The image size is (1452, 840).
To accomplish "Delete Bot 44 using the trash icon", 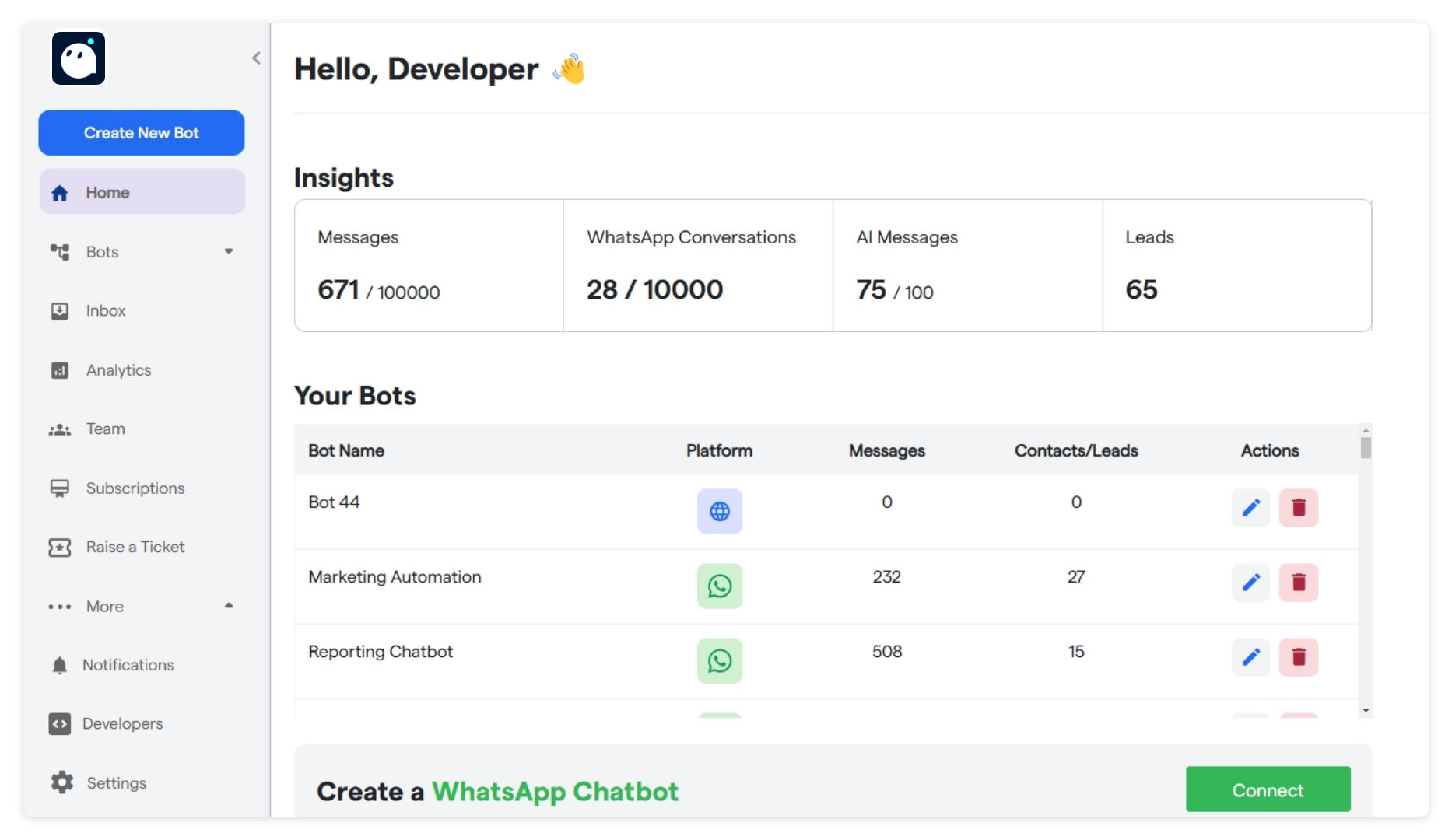I will [1298, 508].
